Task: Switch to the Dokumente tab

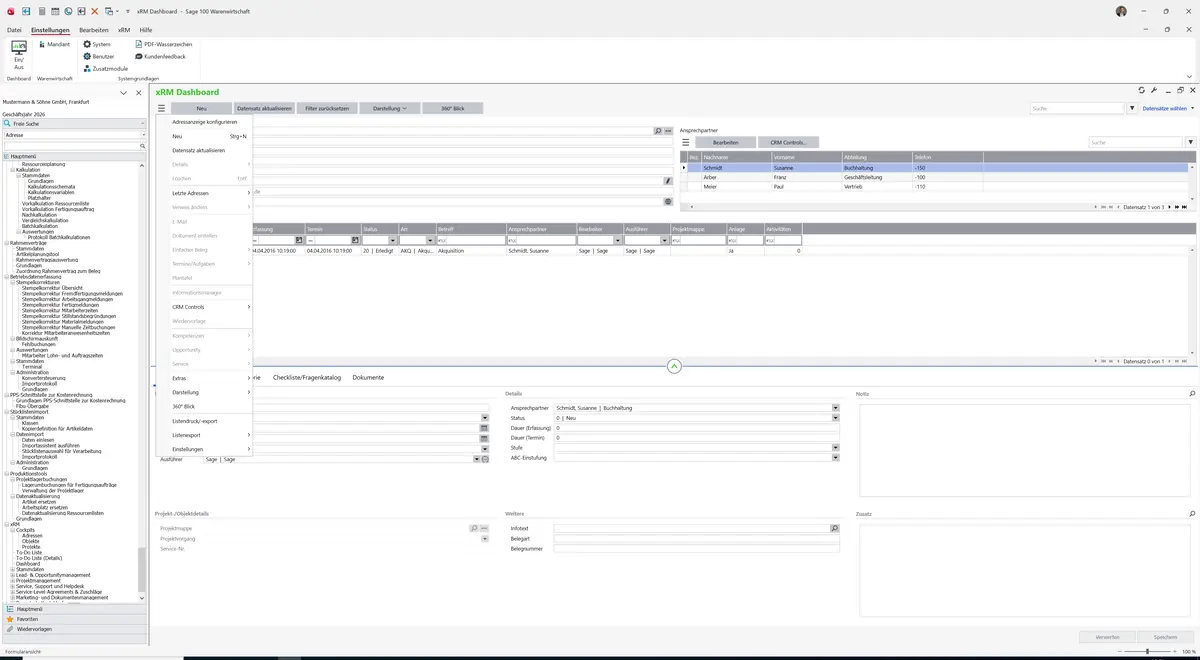Action: (x=368, y=378)
